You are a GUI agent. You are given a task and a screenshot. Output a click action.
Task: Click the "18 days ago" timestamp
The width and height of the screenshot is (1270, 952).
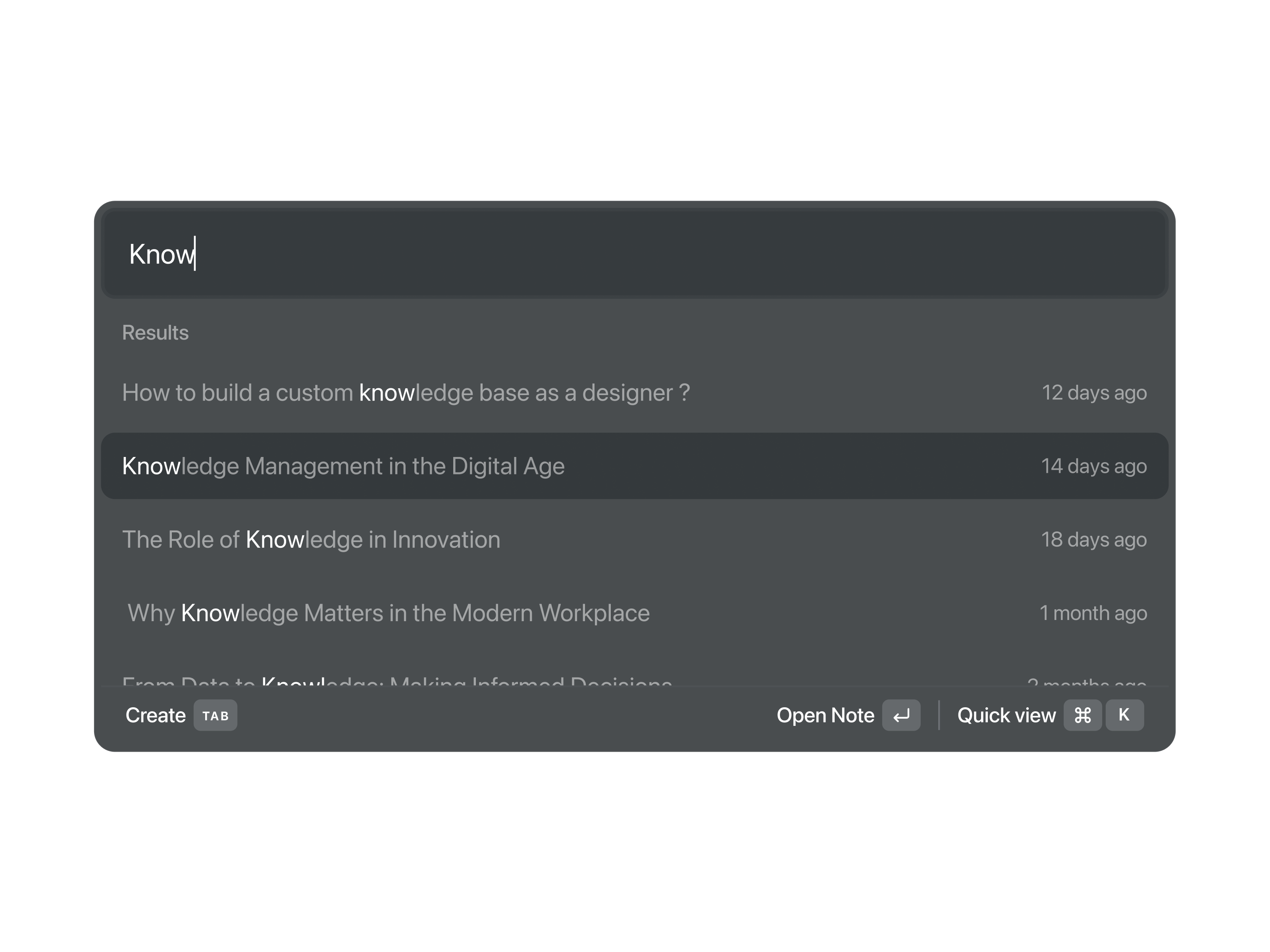(1094, 540)
